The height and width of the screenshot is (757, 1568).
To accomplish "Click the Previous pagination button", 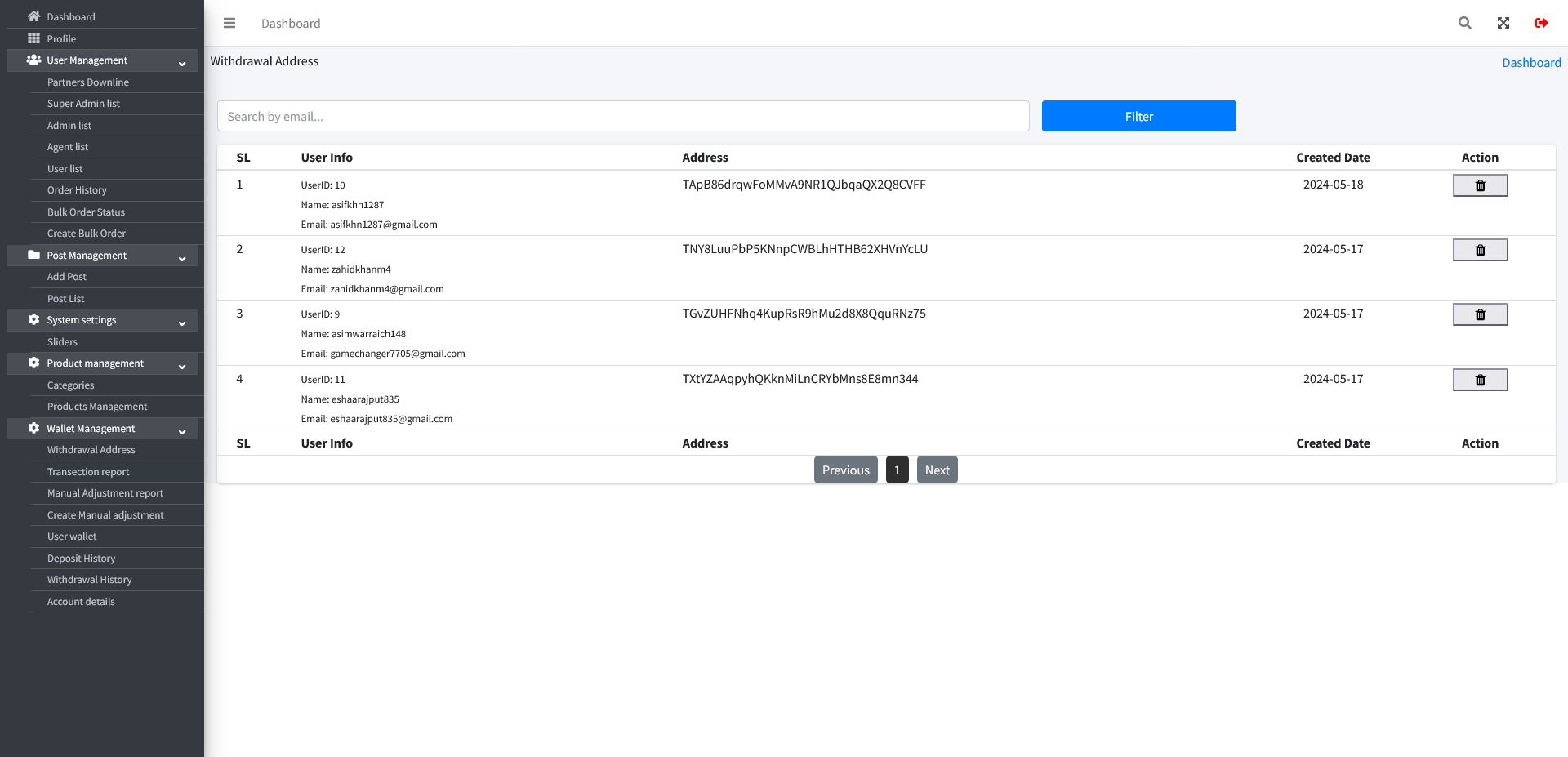I will coord(845,470).
